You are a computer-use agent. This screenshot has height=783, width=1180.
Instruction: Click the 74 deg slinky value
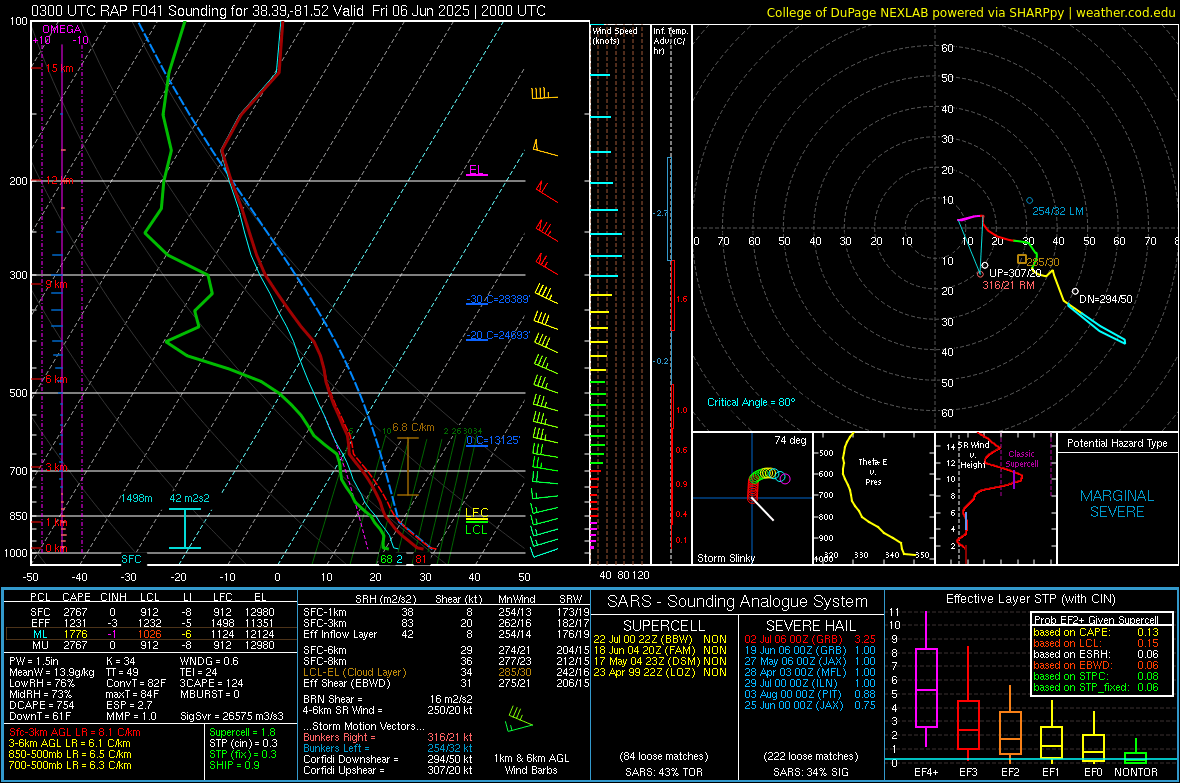(x=790, y=440)
